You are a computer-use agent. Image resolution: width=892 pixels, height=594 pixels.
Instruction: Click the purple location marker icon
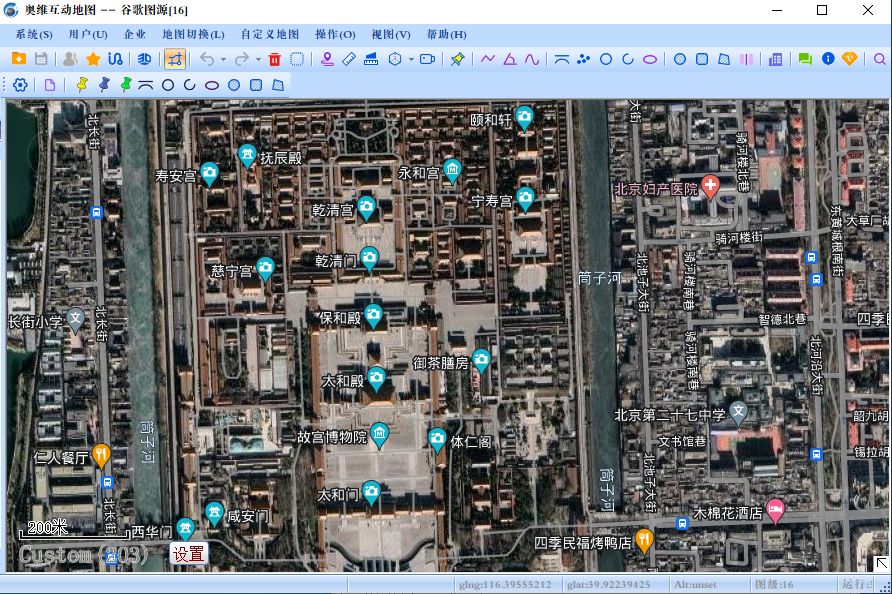[327, 59]
